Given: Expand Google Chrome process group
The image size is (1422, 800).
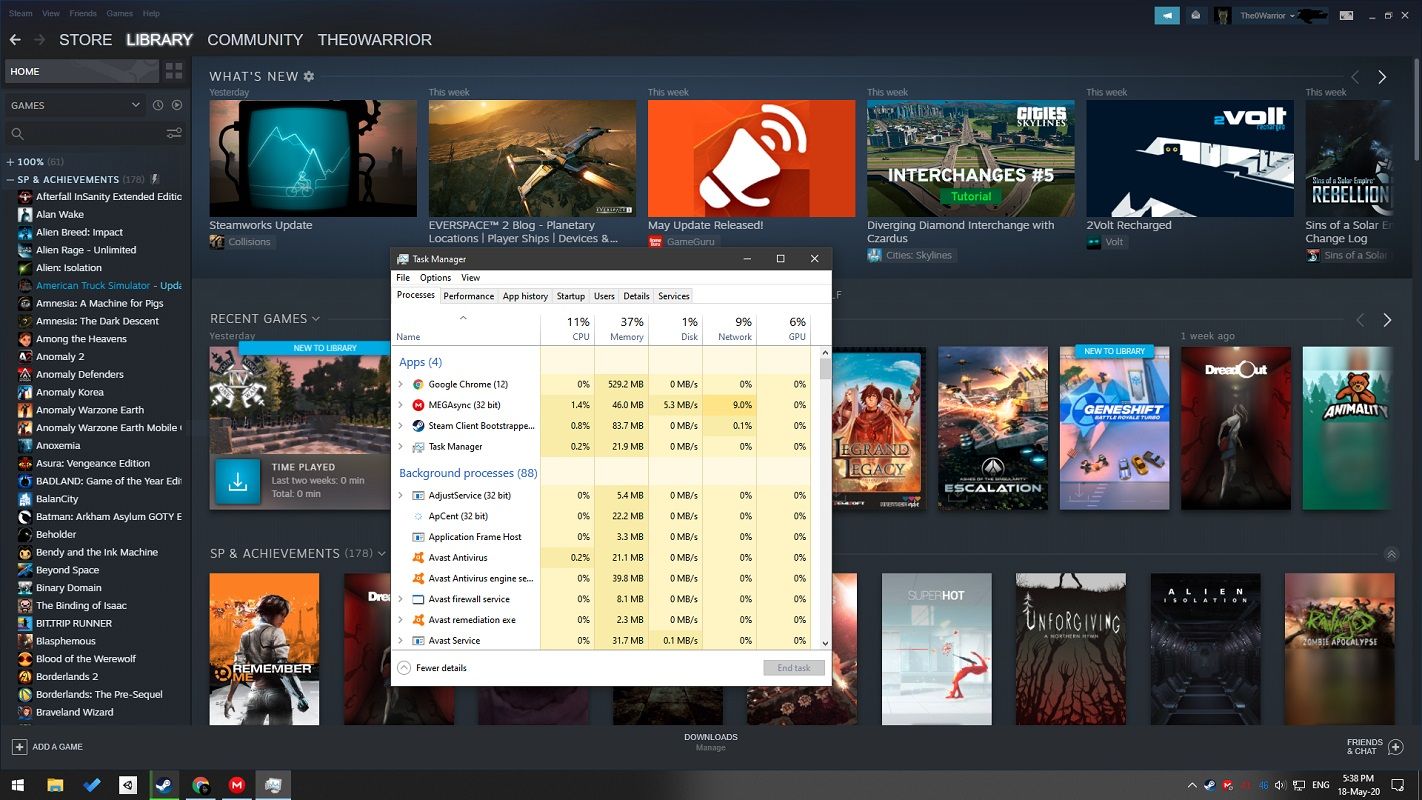Looking at the screenshot, I should pos(401,384).
